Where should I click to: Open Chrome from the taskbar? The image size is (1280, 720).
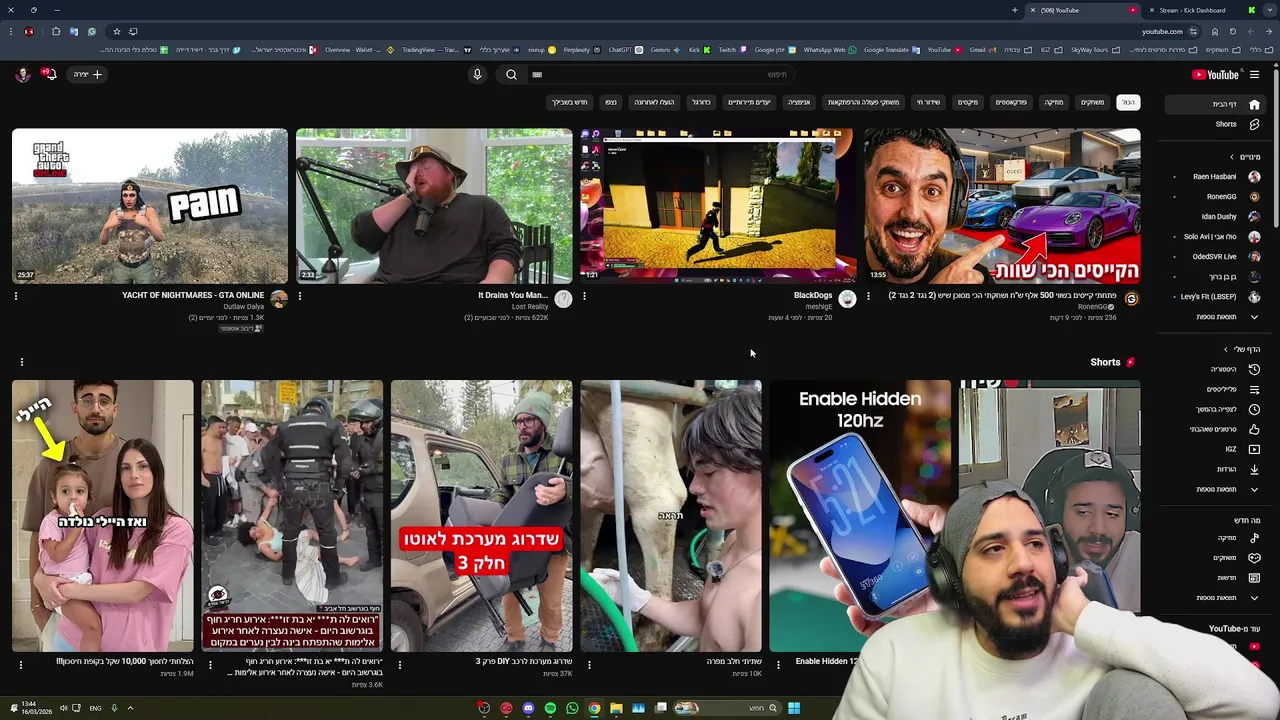(x=594, y=708)
